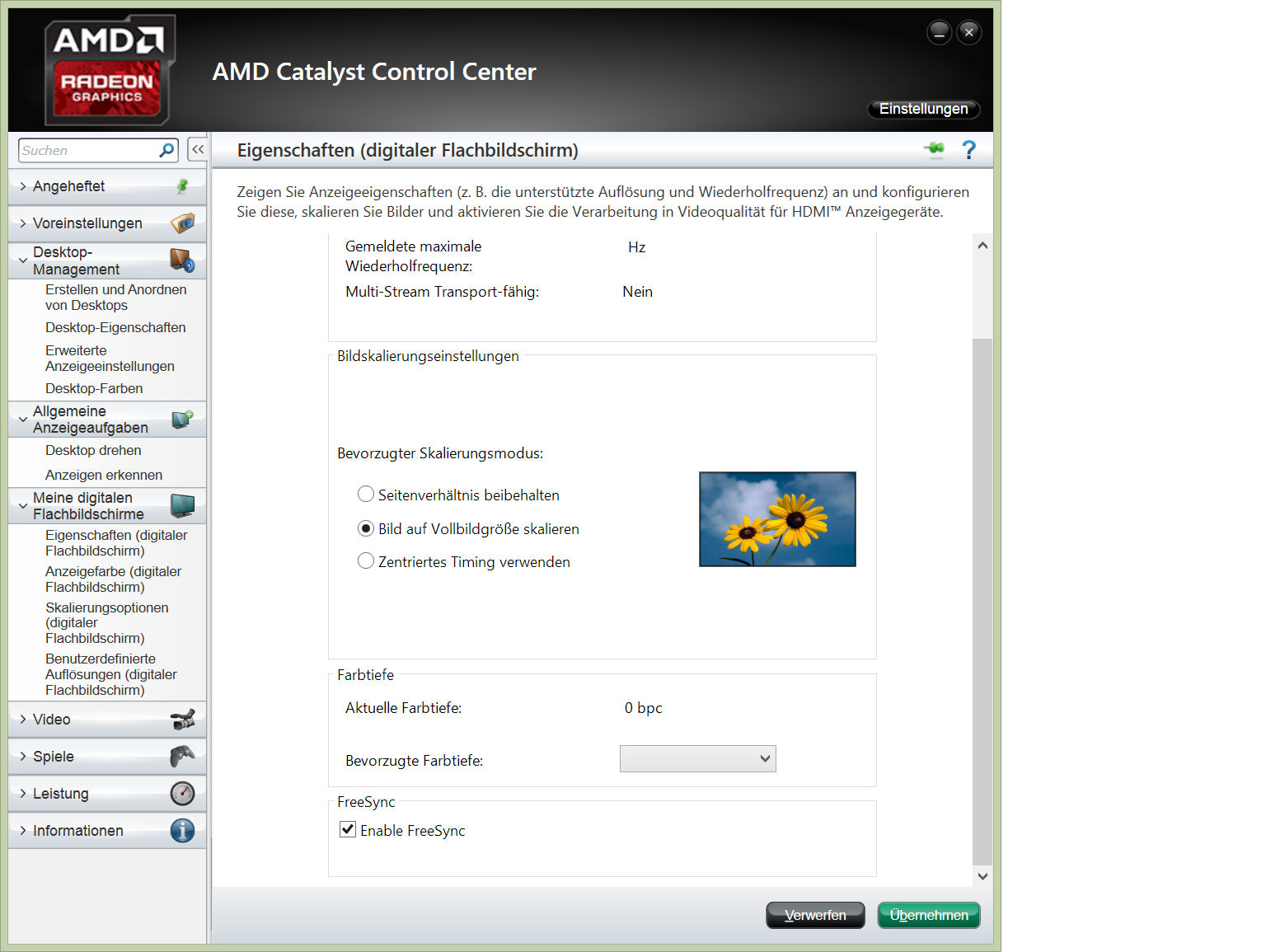Enable FreeSync checkbox
This screenshot has height=952, width=1266.
[x=347, y=829]
